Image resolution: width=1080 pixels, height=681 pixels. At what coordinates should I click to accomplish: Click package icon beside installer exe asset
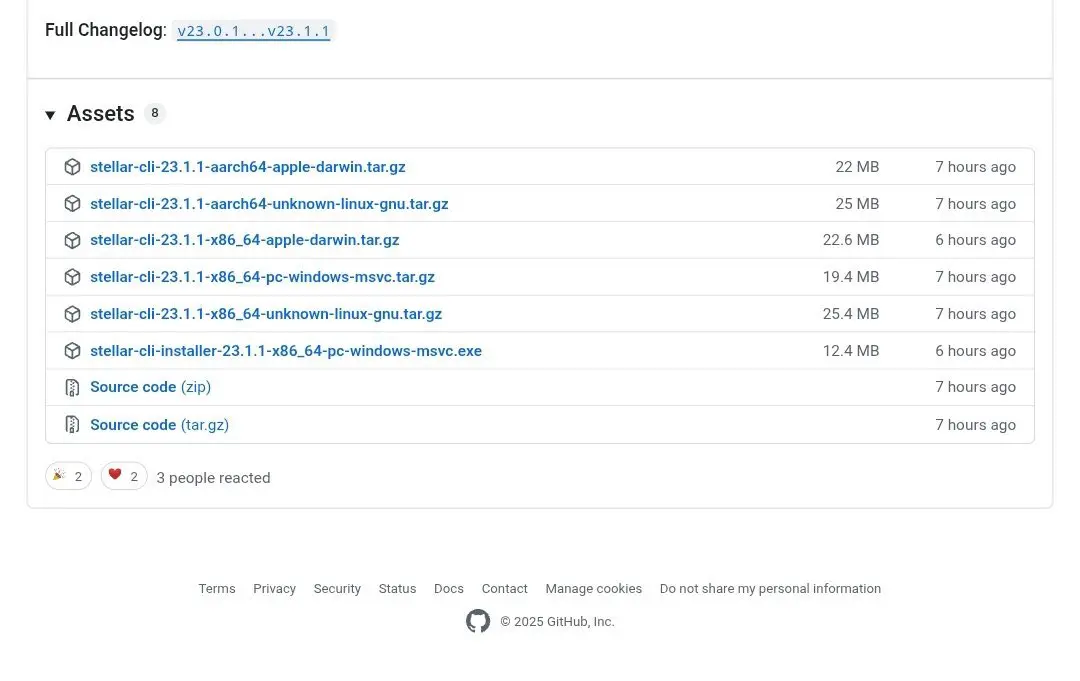72,350
